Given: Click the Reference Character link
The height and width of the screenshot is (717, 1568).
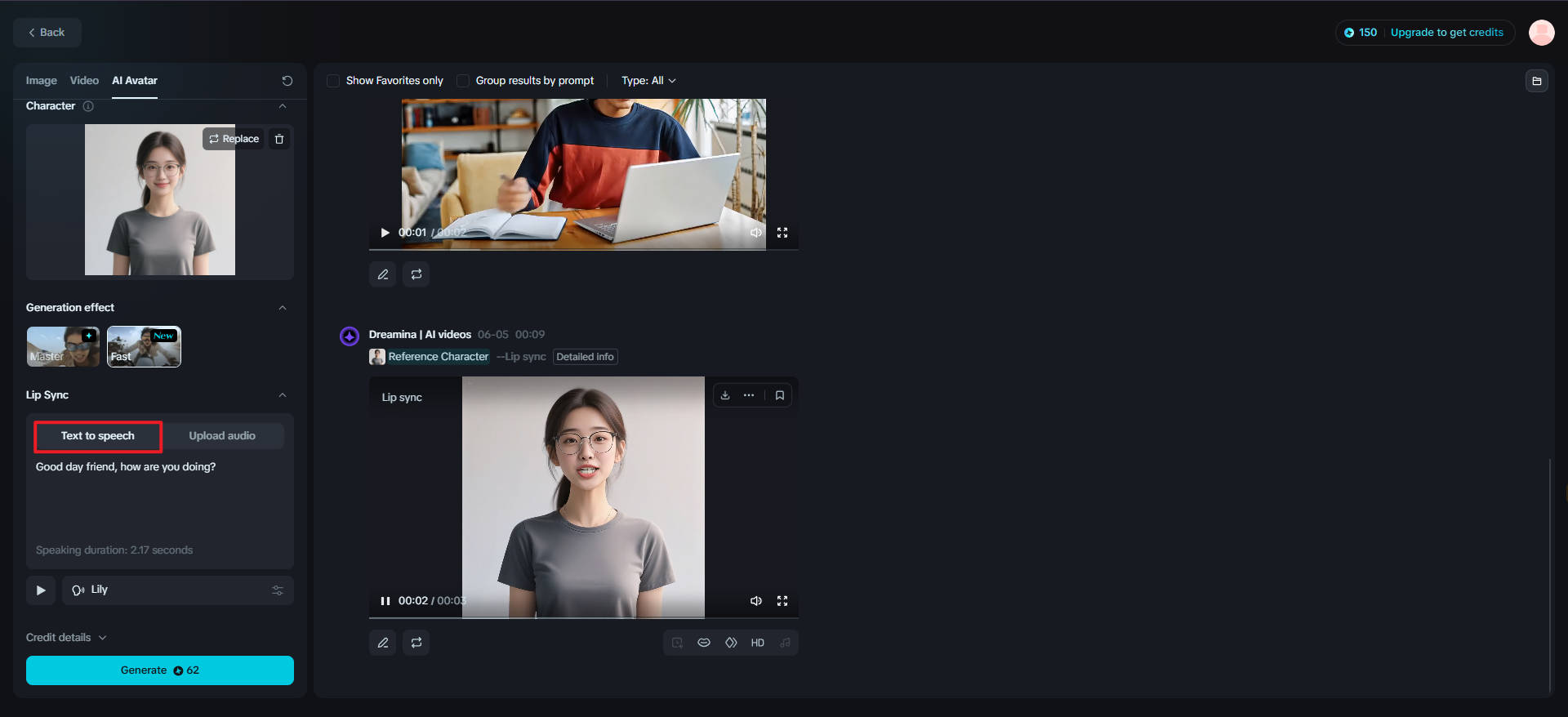Looking at the screenshot, I should coord(439,357).
